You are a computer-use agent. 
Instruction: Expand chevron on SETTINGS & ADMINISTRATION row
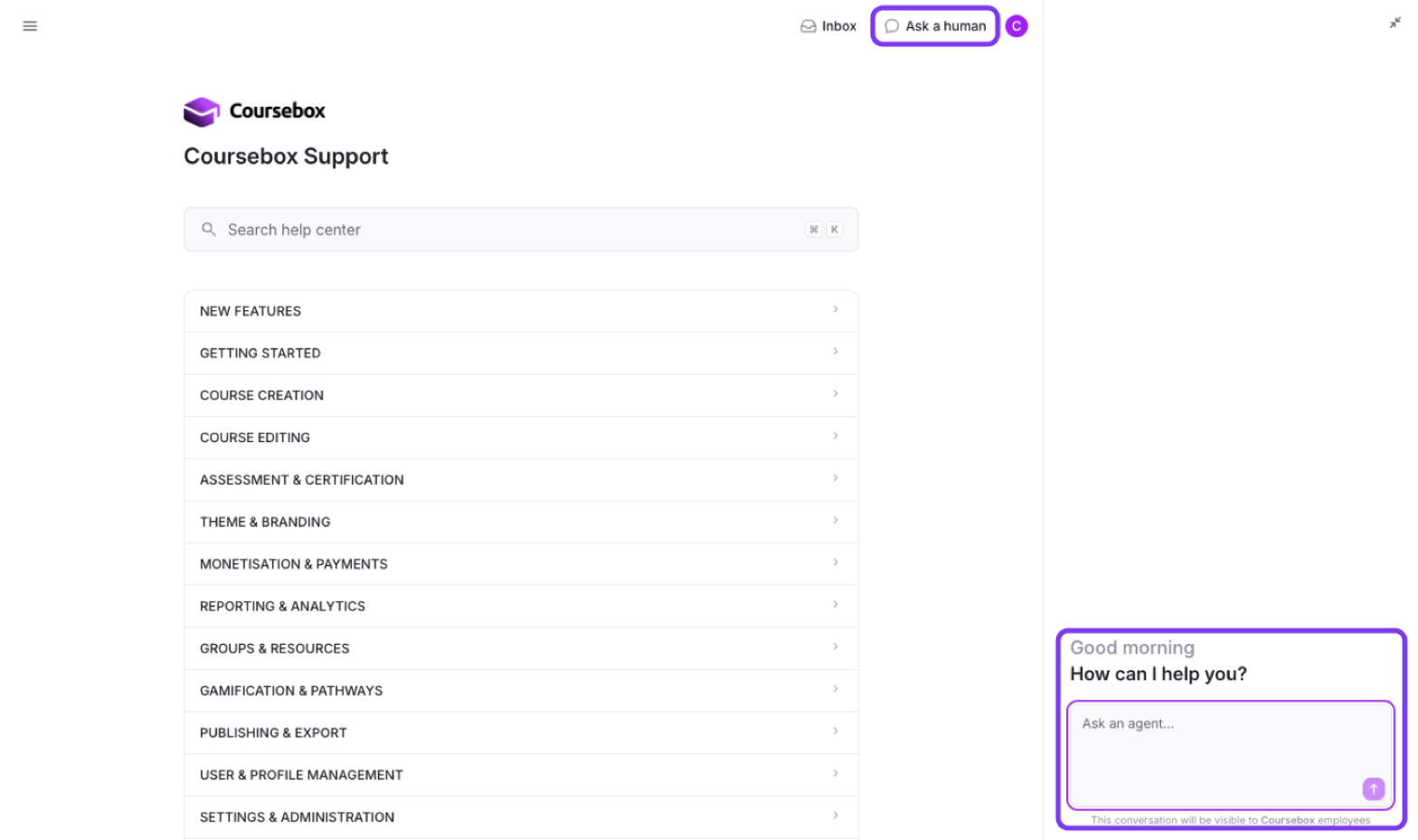coord(836,816)
